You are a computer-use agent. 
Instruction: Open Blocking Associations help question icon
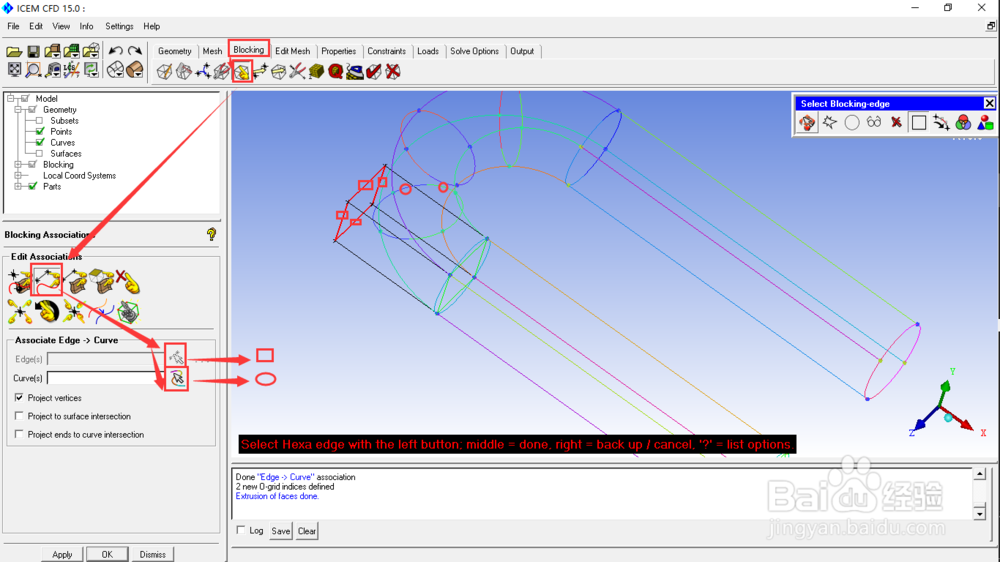[x=211, y=234]
